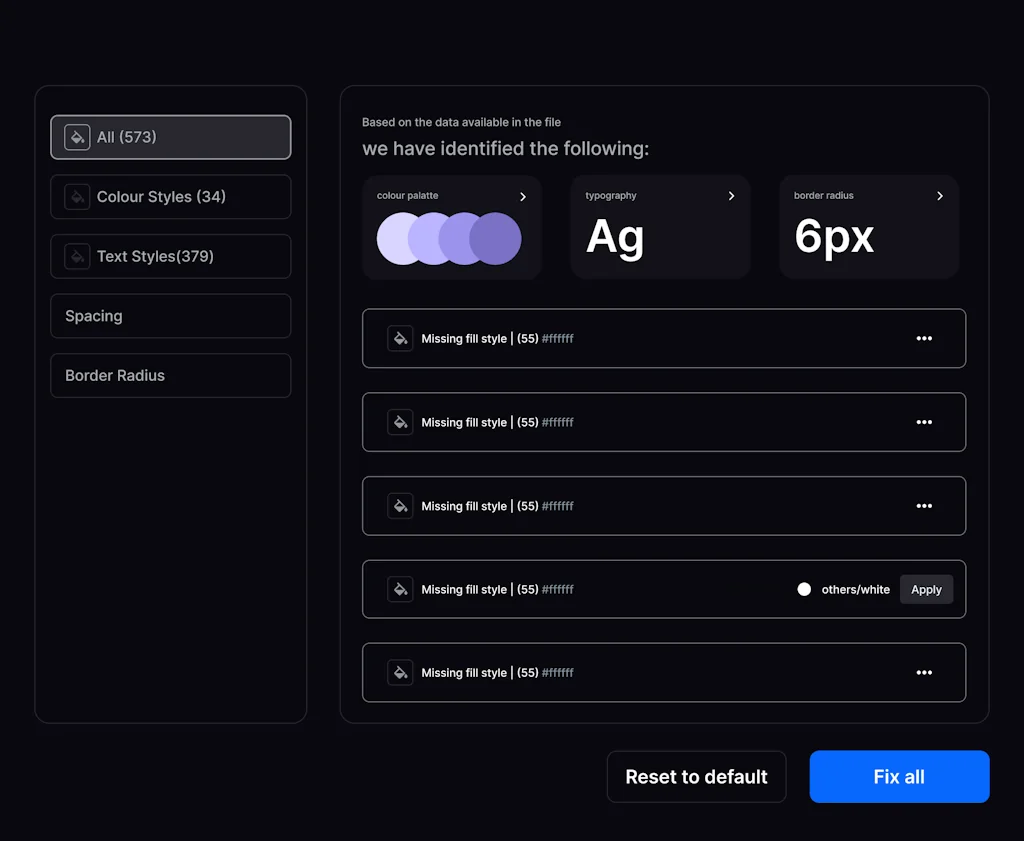
Task: Expand the border radius card chevron
Action: [x=939, y=196]
